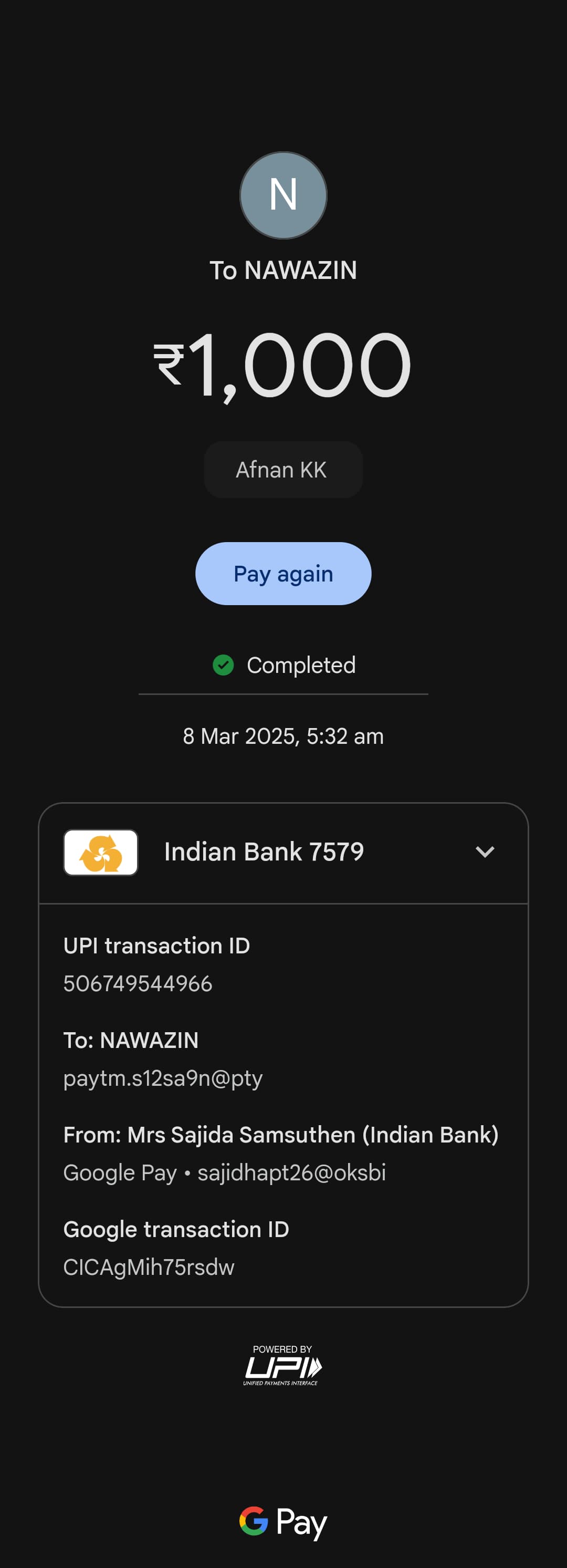Tap the From: Mrs Sajida Samsuthen line
Viewport: 567px width, 1568px height.
[281, 1135]
